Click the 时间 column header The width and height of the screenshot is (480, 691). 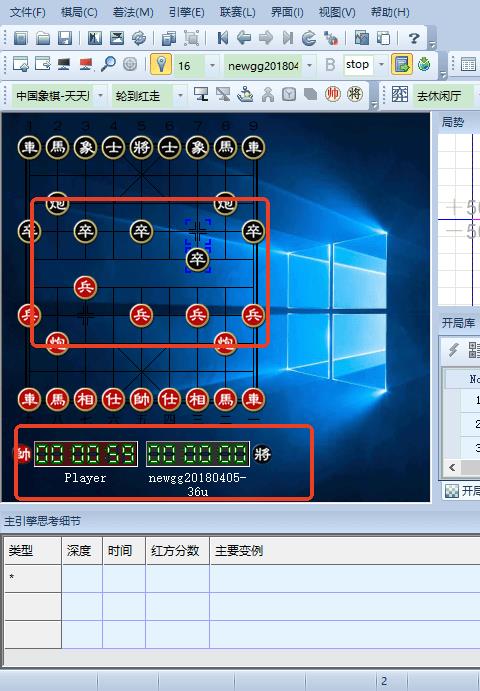coord(124,551)
